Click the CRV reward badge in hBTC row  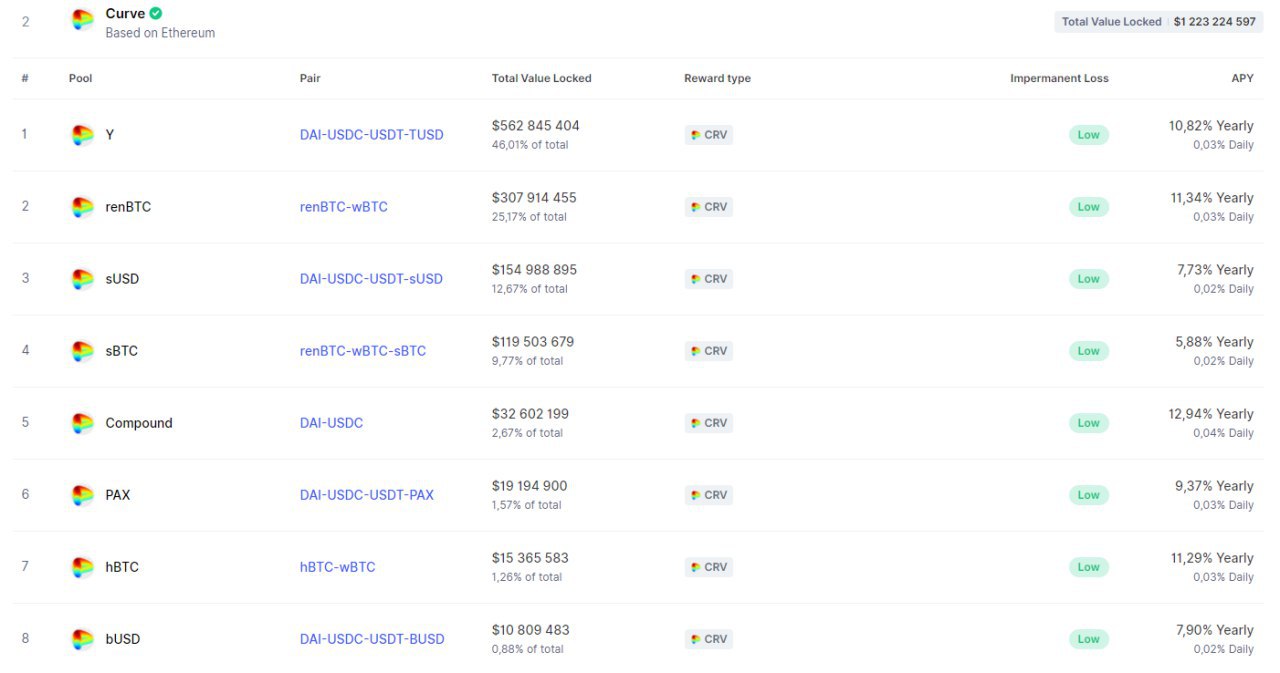click(709, 567)
